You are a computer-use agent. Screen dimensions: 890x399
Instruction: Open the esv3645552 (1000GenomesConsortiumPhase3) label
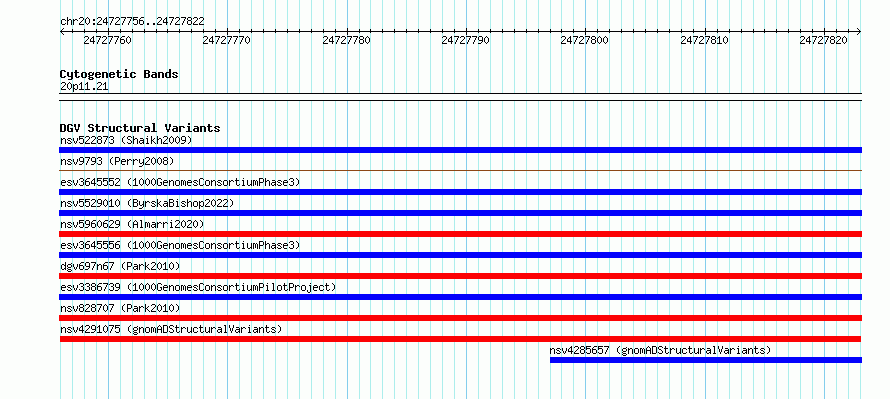coord(180,182)
